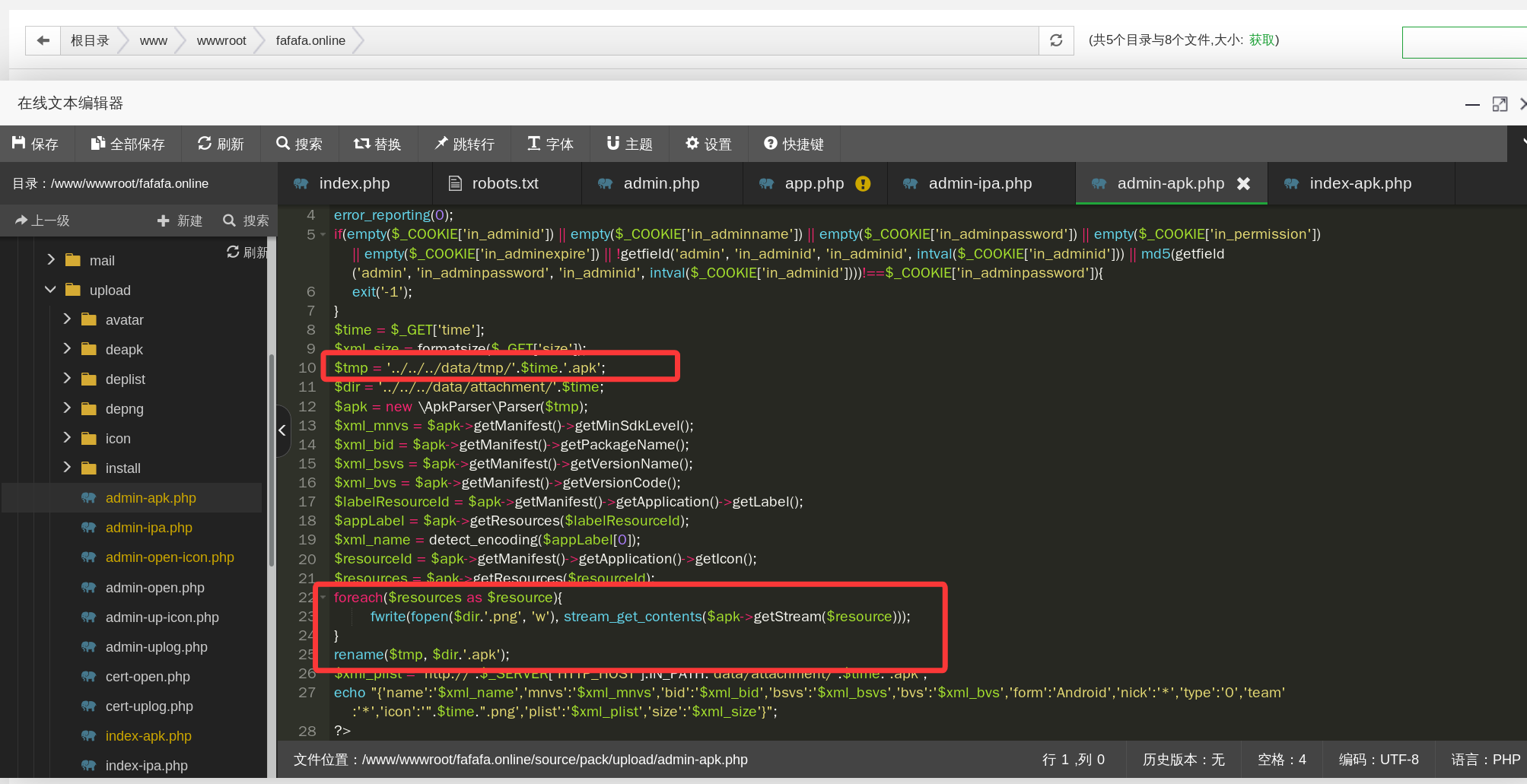Minimize the online text editor
1527x784 pixels.
[x=1472, y=104]
